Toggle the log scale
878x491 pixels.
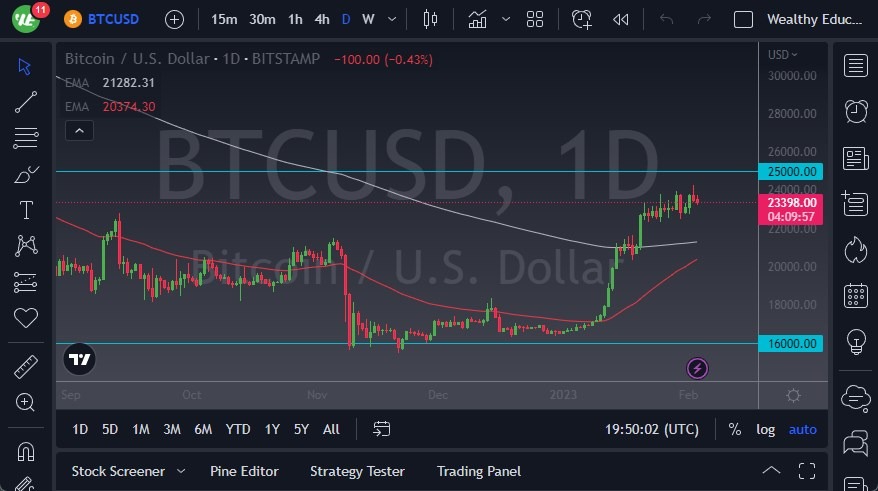[x=765, y=429]
